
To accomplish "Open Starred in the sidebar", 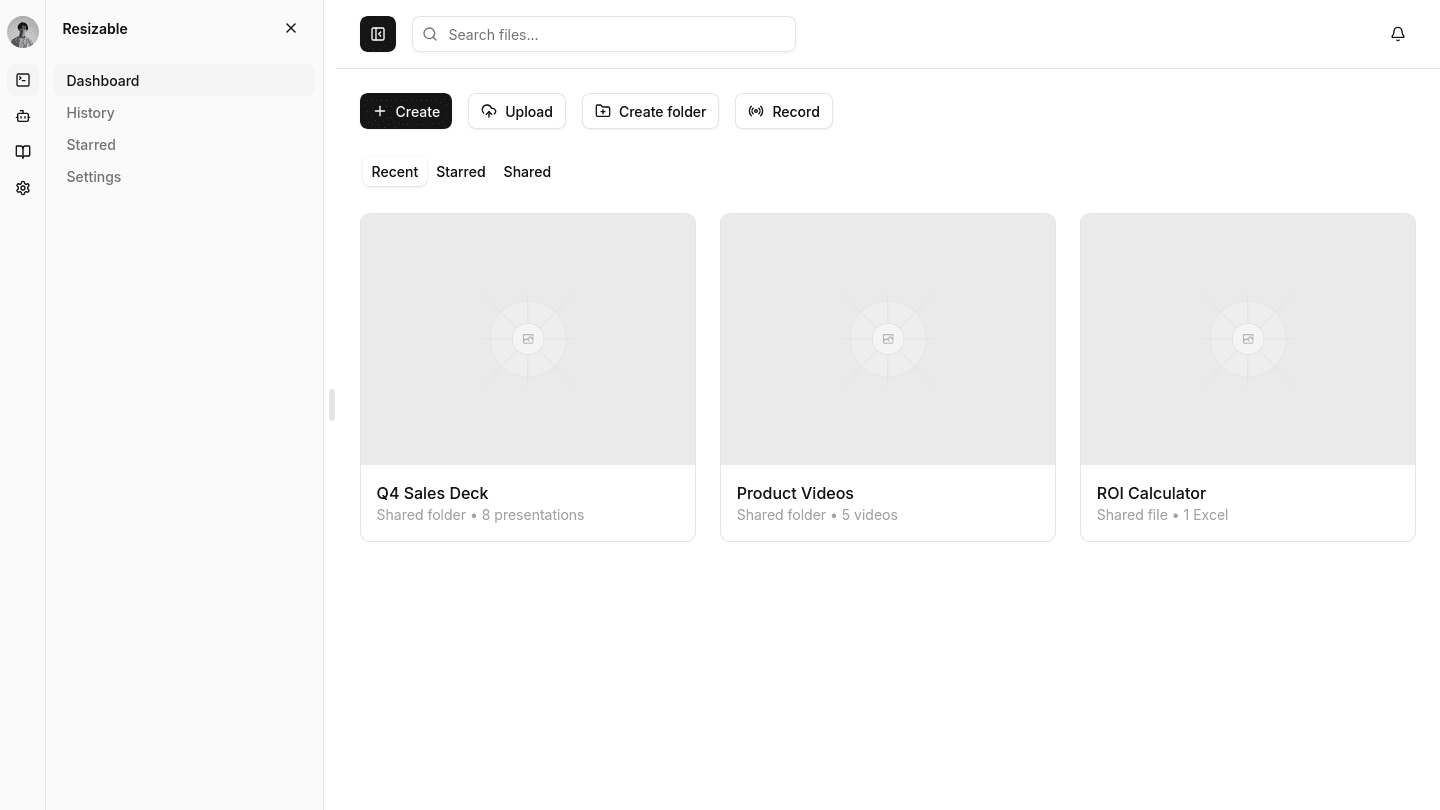I will pos(184,144).
